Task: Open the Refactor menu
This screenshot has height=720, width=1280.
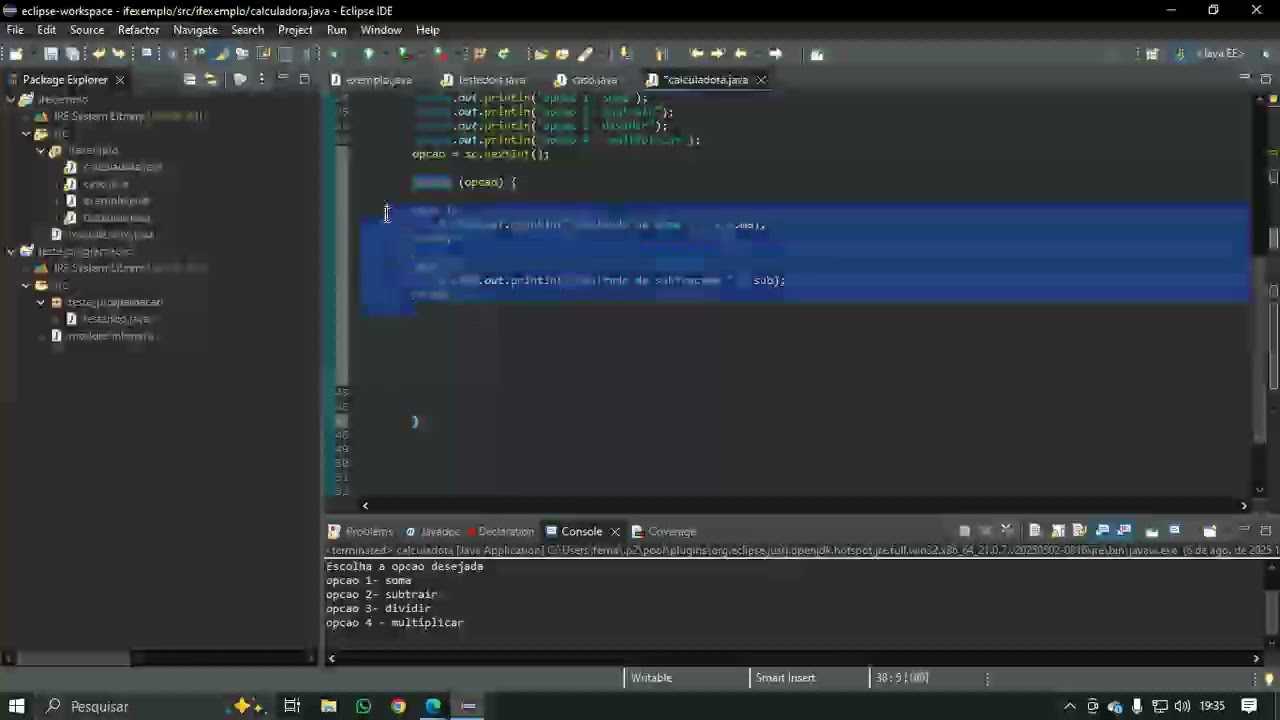Action: tap(139, 30)
